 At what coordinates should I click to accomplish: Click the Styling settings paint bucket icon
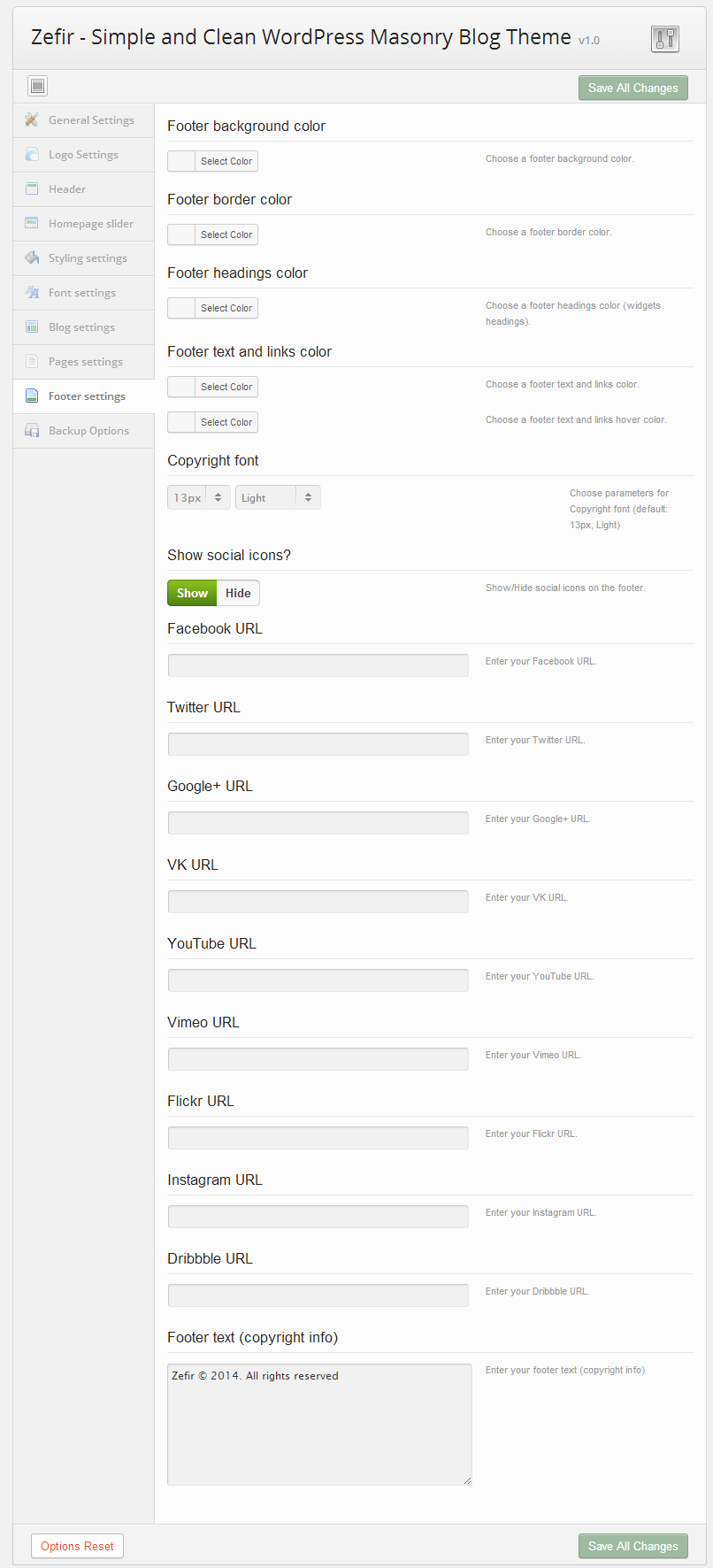pos(32,257)
